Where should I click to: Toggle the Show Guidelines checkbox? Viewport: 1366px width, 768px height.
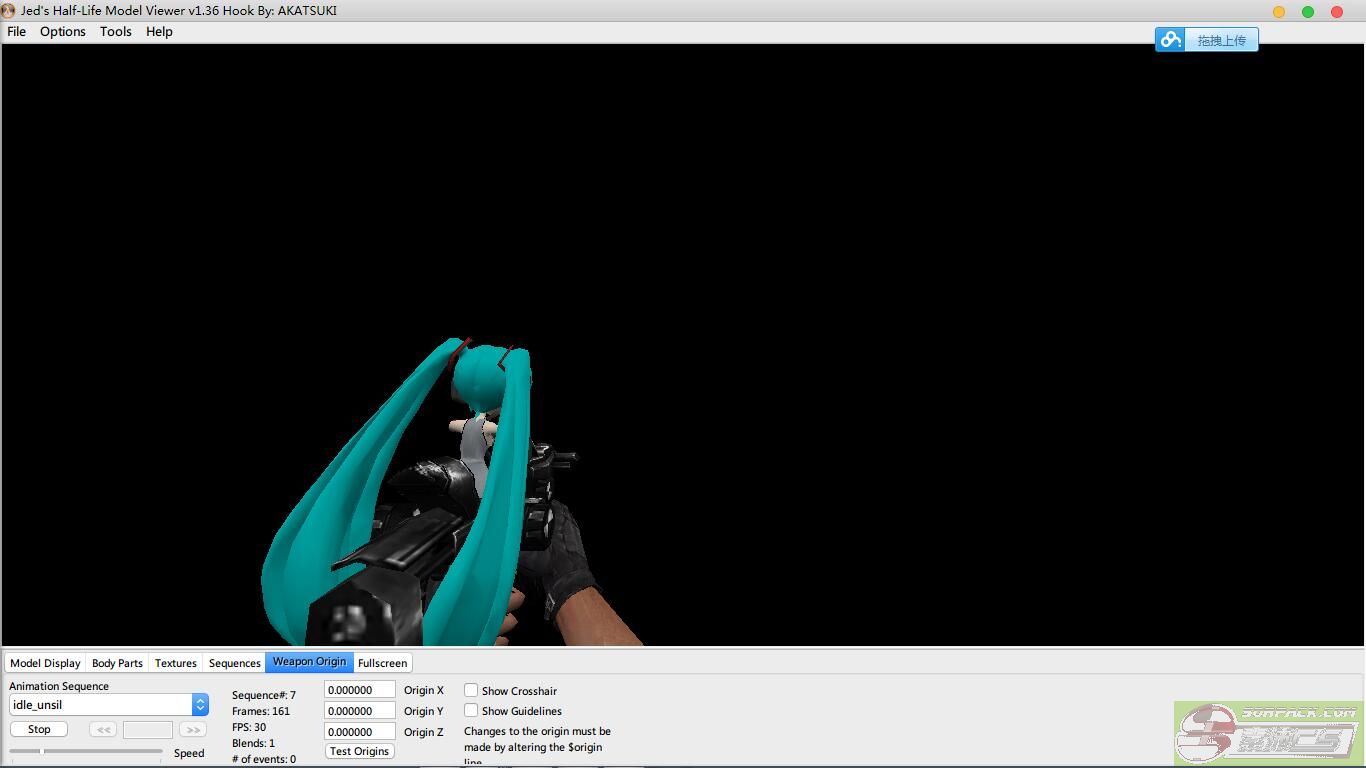(x=471, y=710)
